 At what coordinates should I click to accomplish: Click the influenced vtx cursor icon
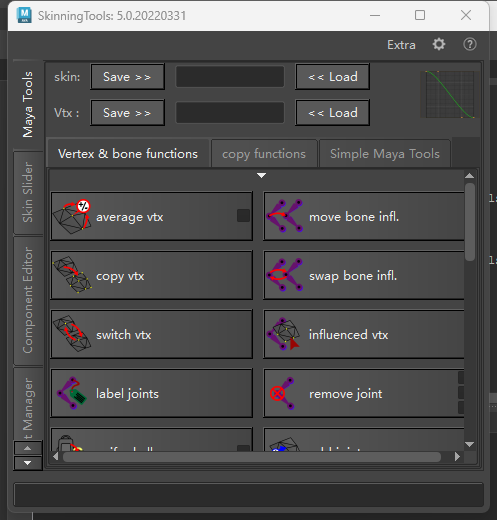point(283,334)
